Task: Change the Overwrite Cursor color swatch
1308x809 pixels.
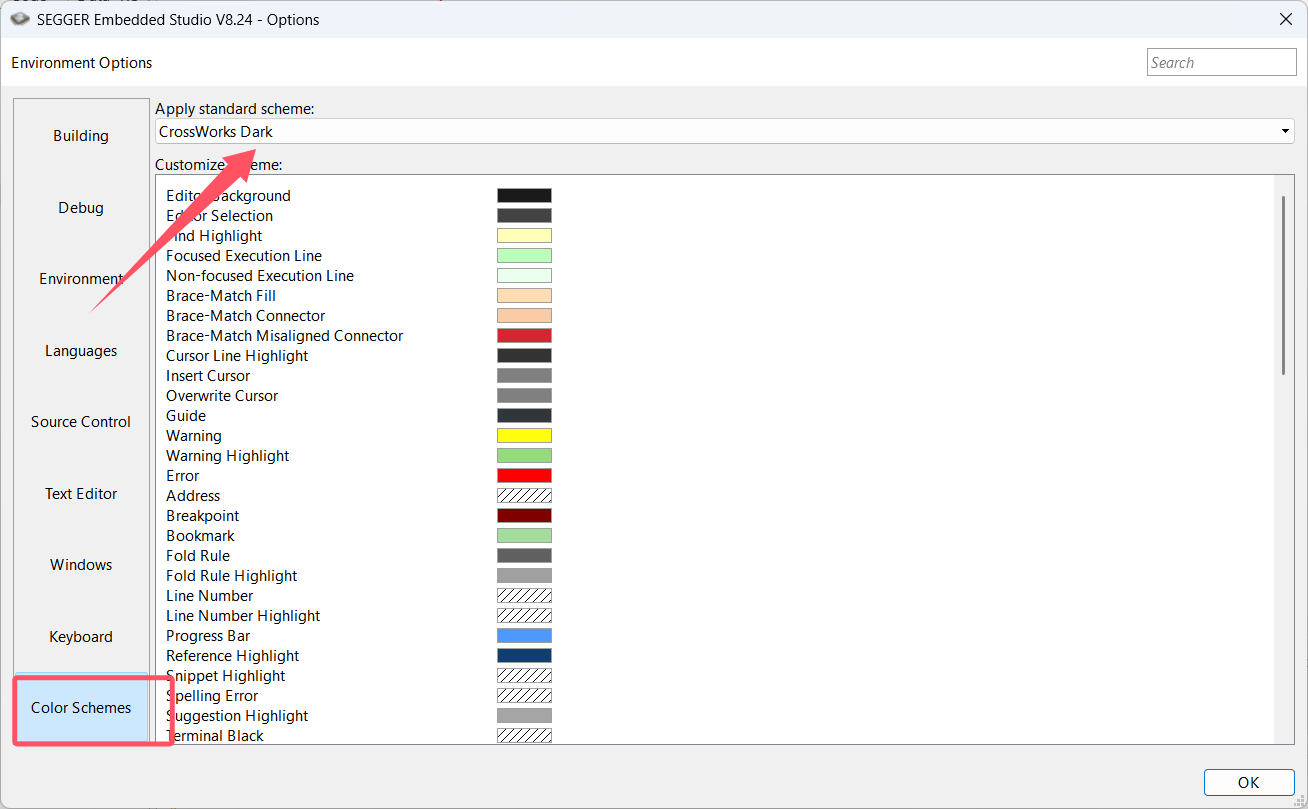Action: click(x=524, y=396)
